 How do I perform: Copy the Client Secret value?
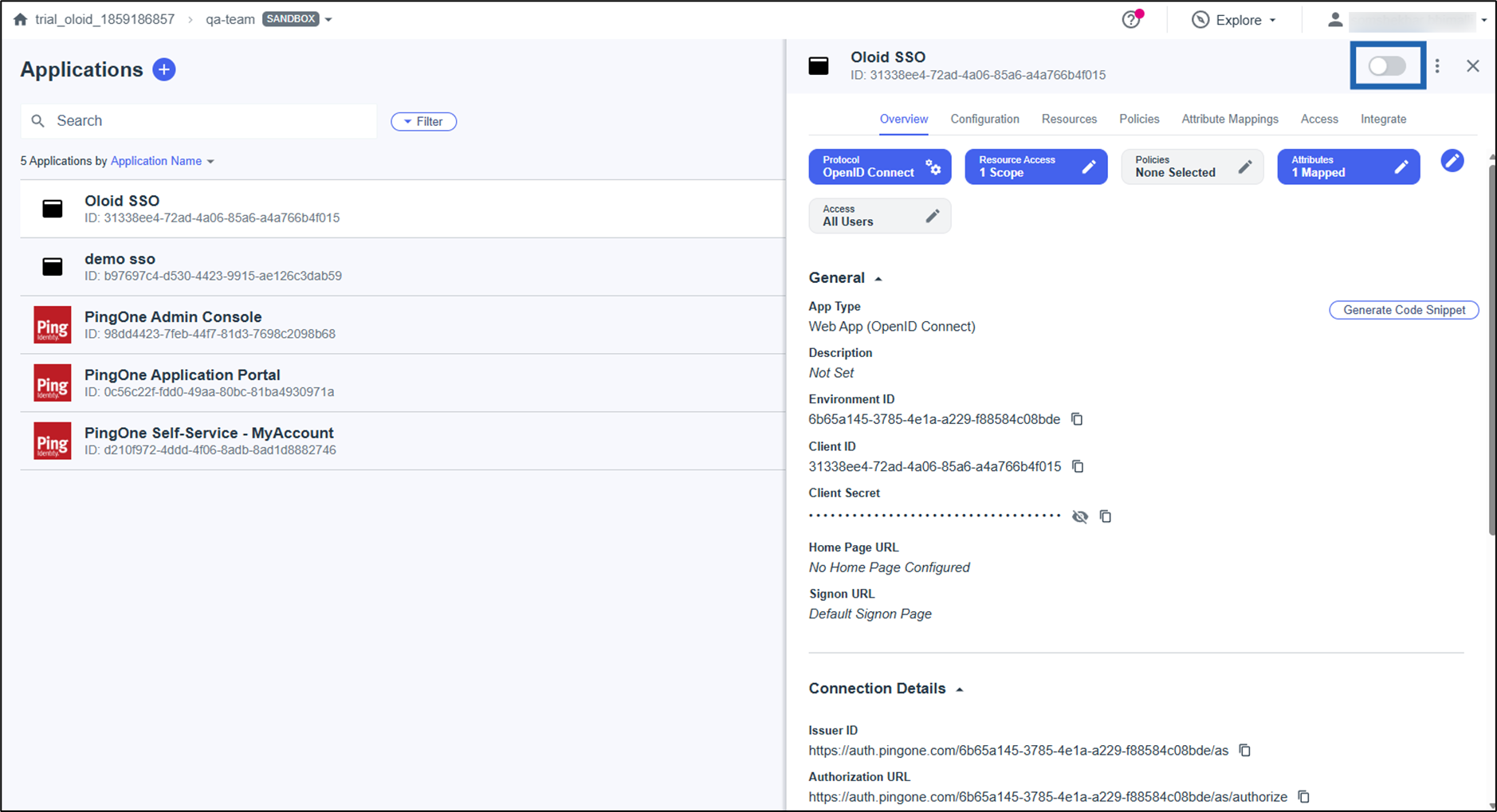[x=1106, y=516]
